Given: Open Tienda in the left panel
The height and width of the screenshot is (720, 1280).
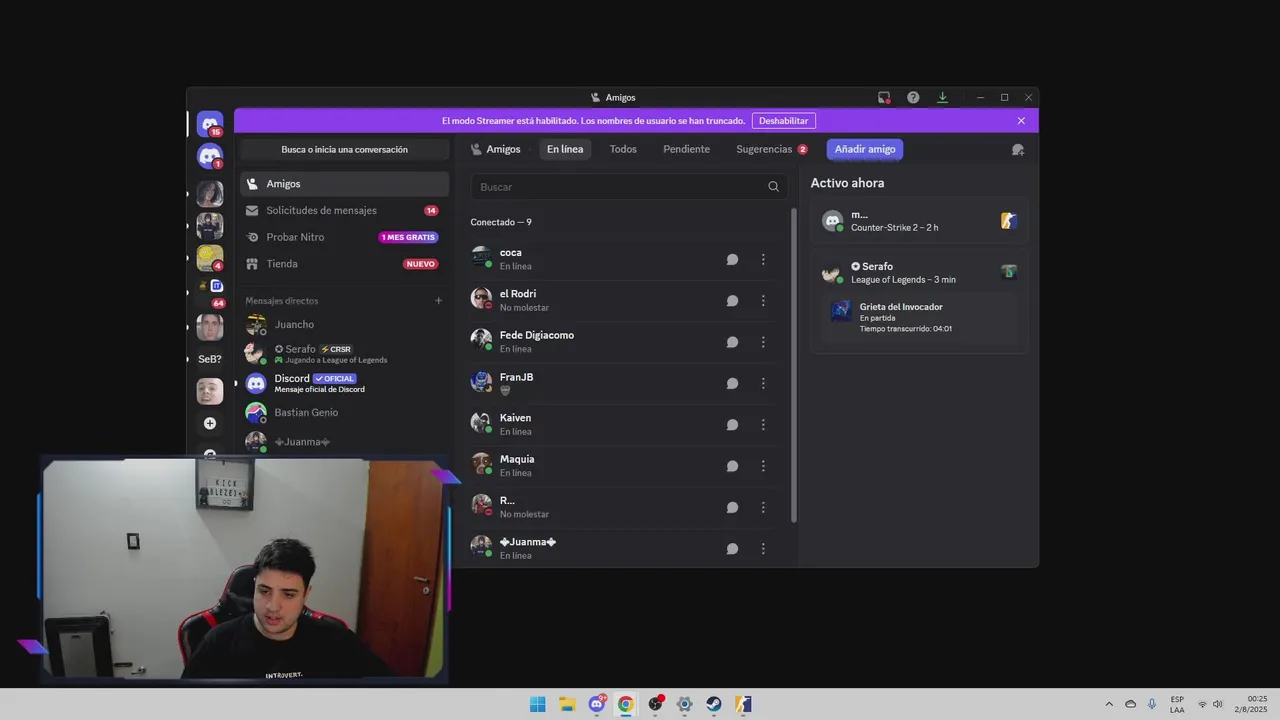Looking at the screenshot, I should click(x=344, y=264).
